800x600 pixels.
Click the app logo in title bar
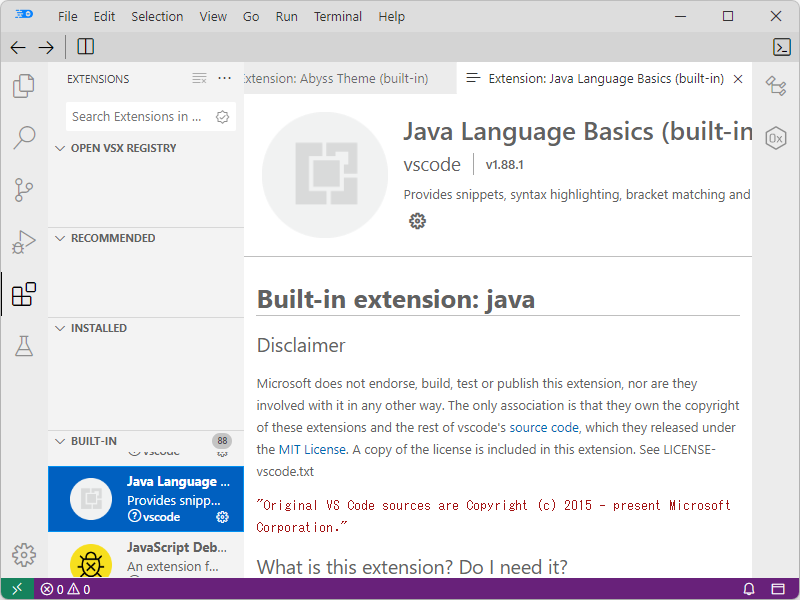pos(24,15)
